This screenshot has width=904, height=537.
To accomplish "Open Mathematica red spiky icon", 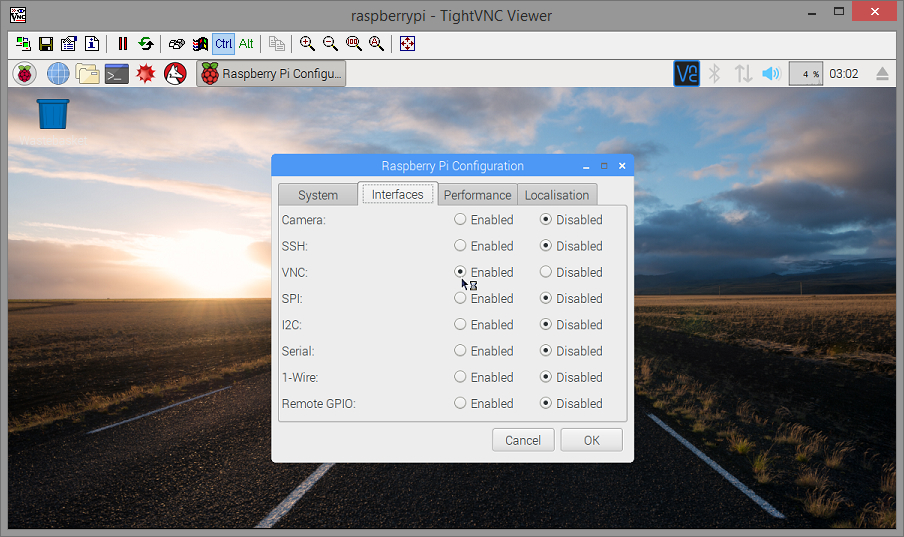I will pos(146,74).
